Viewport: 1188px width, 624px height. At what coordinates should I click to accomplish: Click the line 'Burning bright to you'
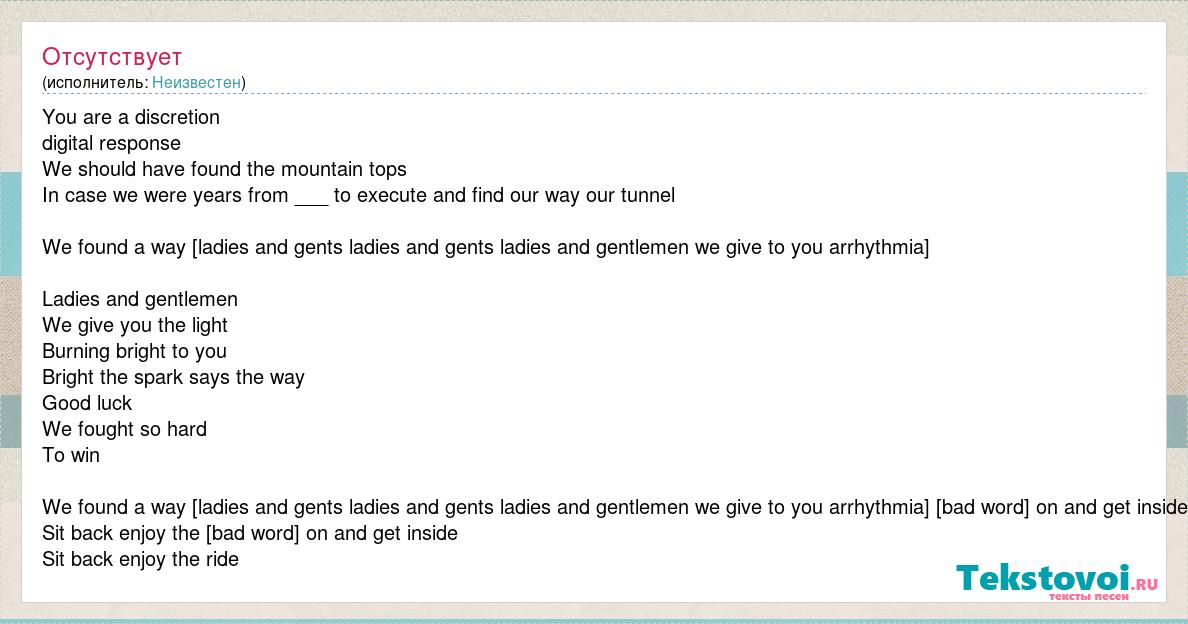(x=135, y=351)
